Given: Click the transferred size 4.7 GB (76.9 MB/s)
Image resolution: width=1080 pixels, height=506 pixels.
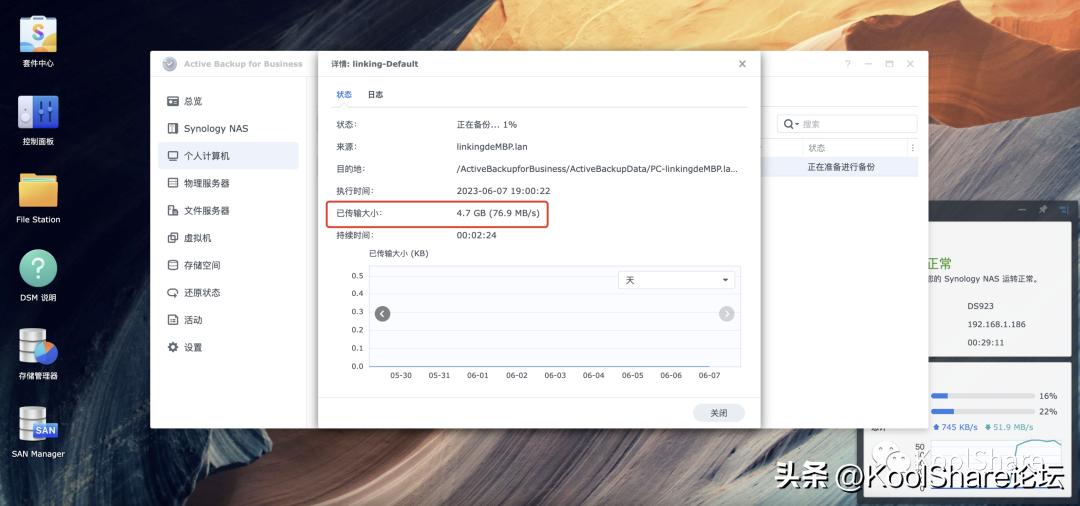Looking at the screenshot, I should [x=498, y=213].
